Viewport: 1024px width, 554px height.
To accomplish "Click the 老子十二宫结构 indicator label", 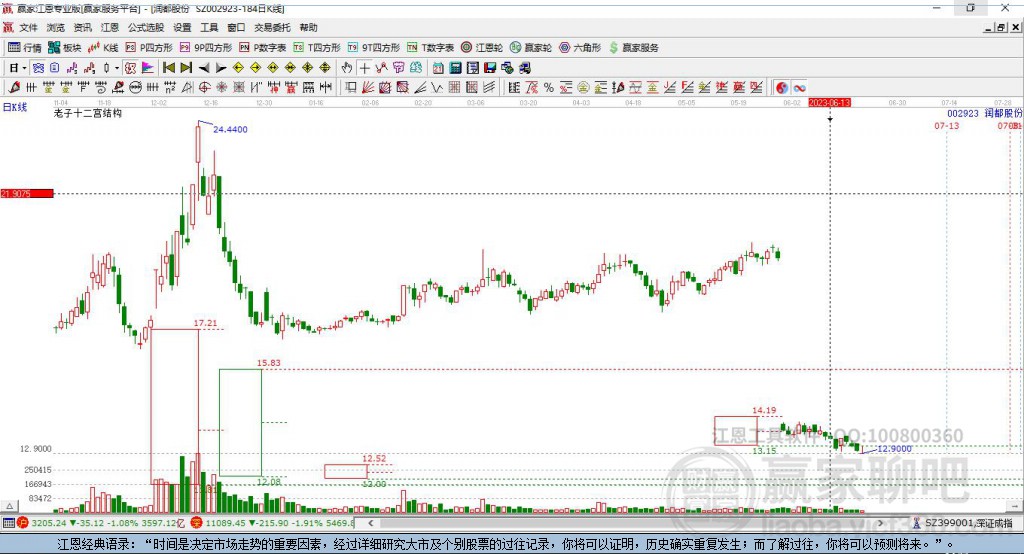I will tap(88, 113).
